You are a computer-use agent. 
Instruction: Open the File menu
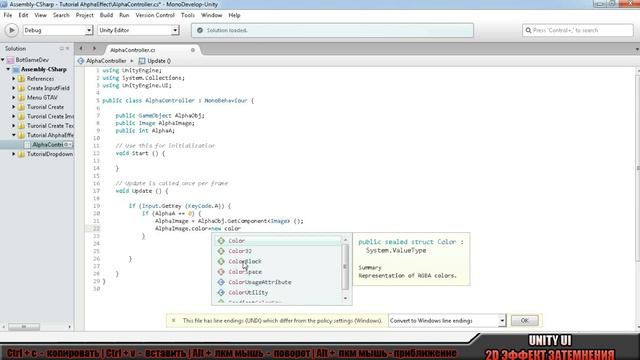[8, 15]
